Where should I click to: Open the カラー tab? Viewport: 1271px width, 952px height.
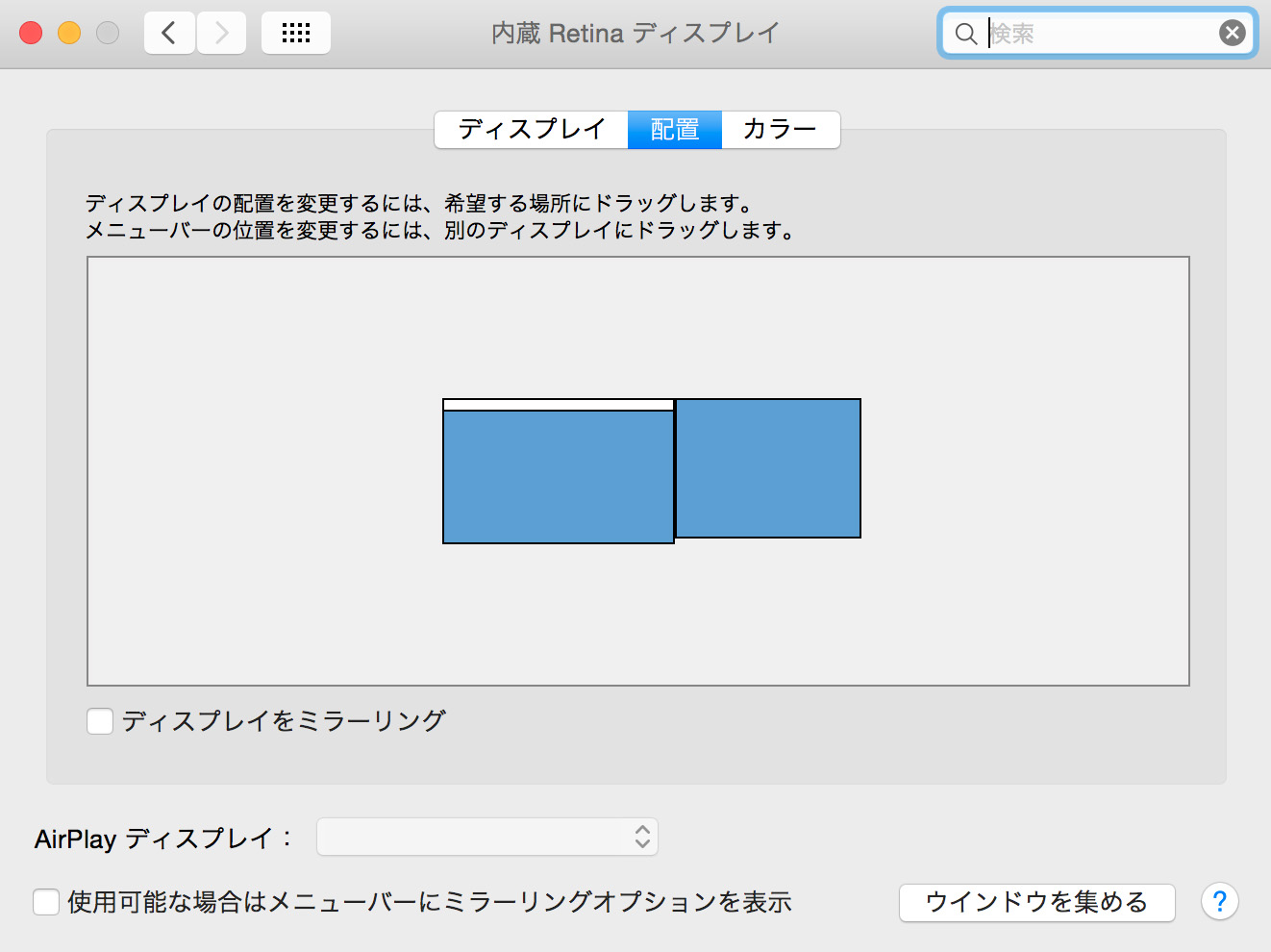coord(780,130)
